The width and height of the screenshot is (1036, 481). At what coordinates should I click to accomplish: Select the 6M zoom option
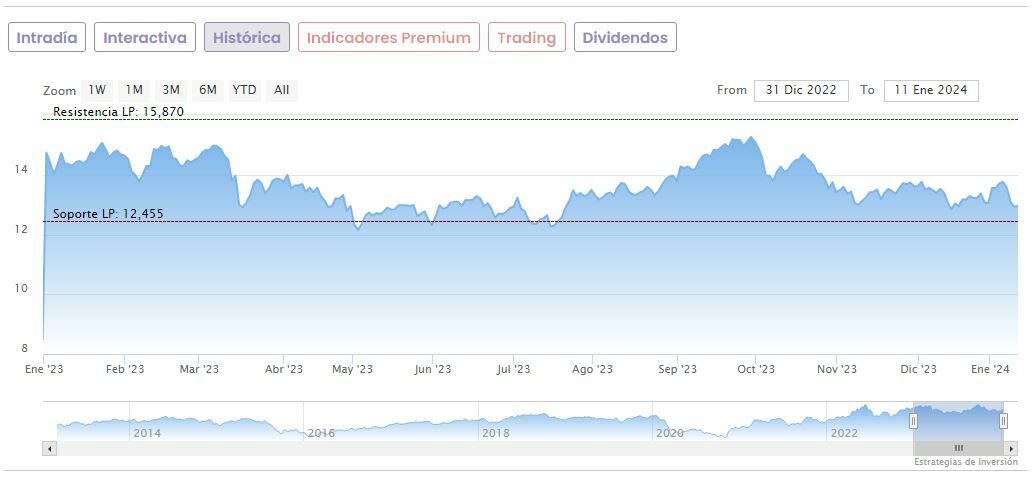(x=208, y=90)
